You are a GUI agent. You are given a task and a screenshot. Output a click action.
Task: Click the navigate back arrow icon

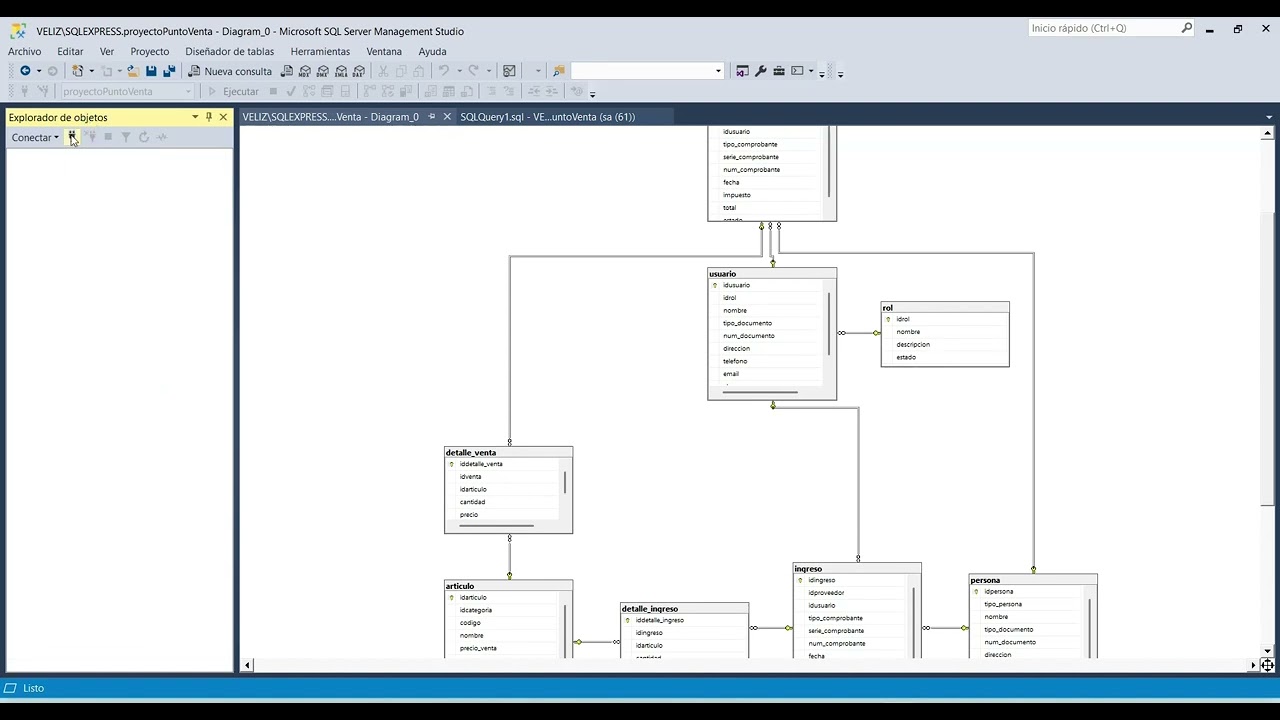(x=25, y=71)
